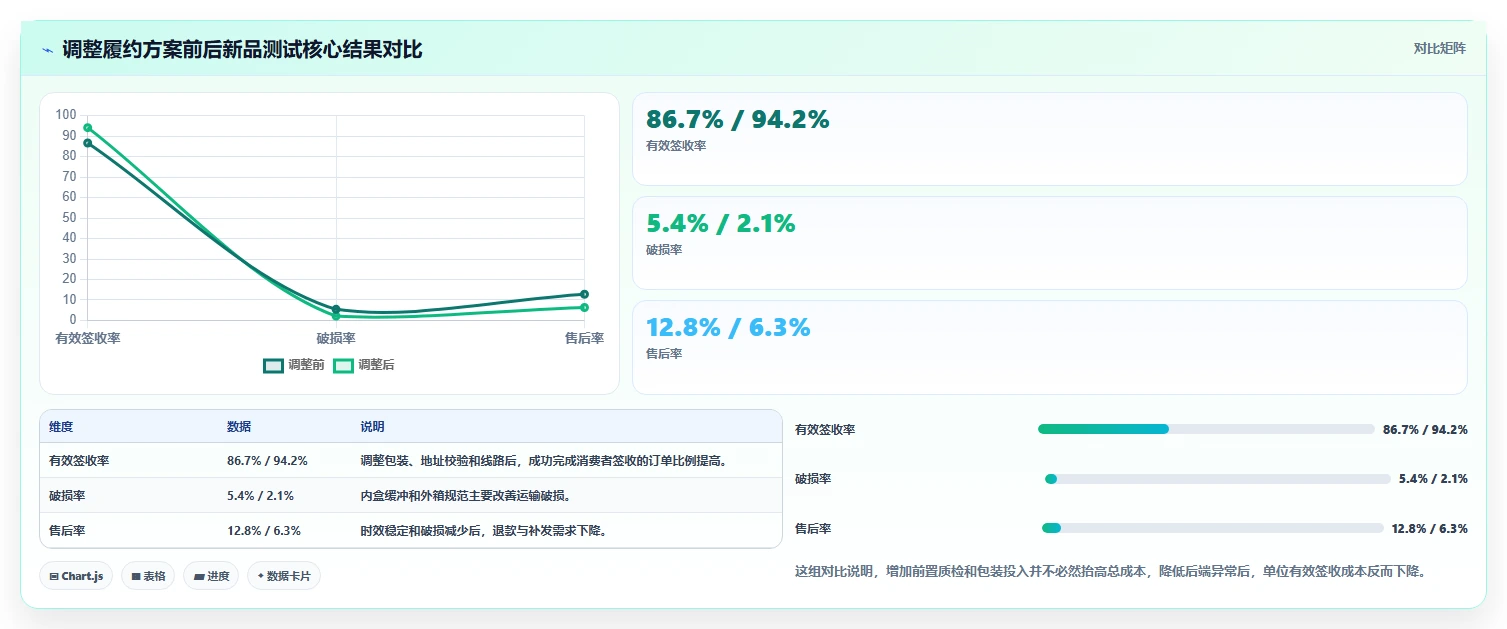Toggle the 调整前 legend swatch
Viewport: 1507px width, 629px height.
point(274,366)
